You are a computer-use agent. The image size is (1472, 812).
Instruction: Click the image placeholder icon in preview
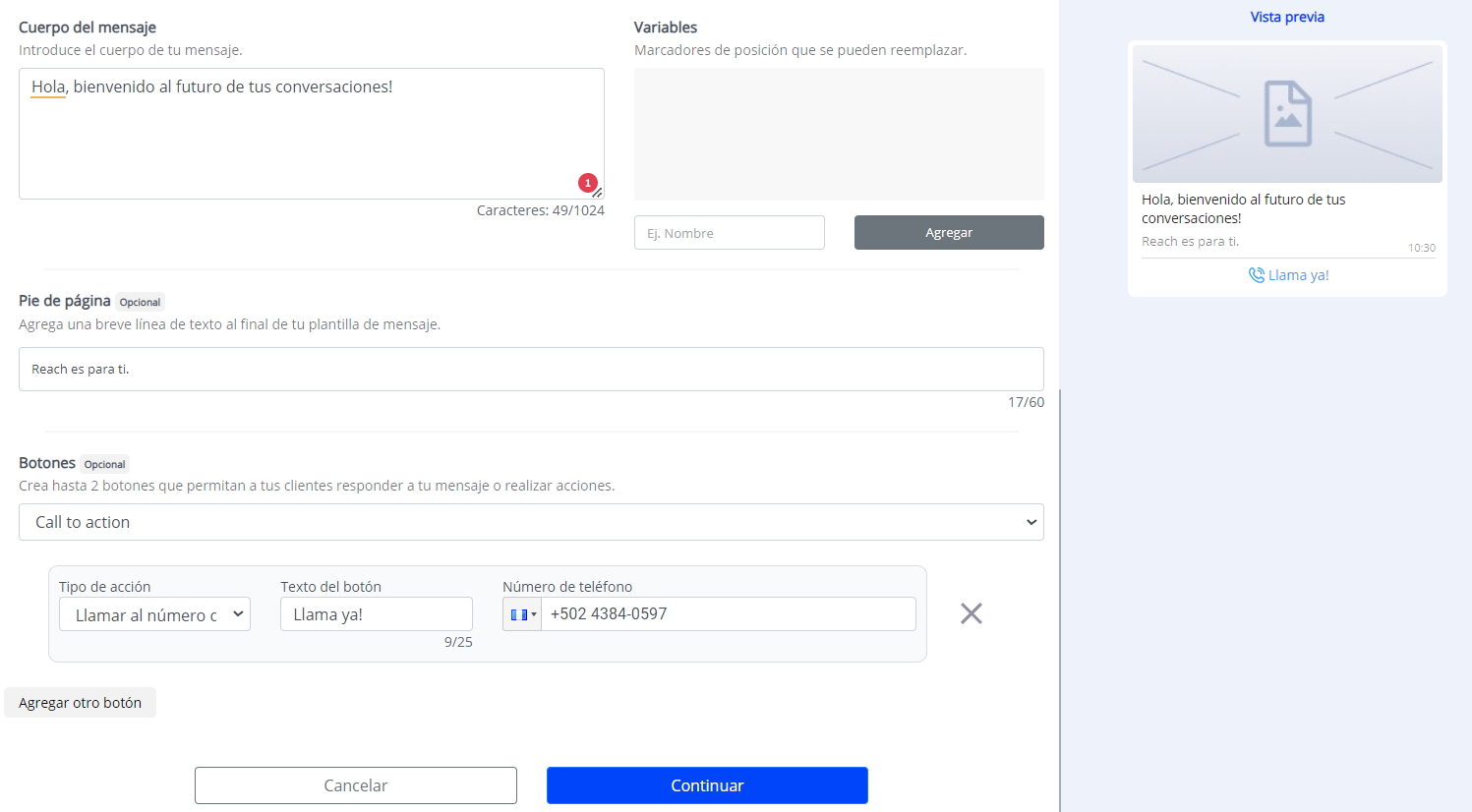tap(1287, 114)
